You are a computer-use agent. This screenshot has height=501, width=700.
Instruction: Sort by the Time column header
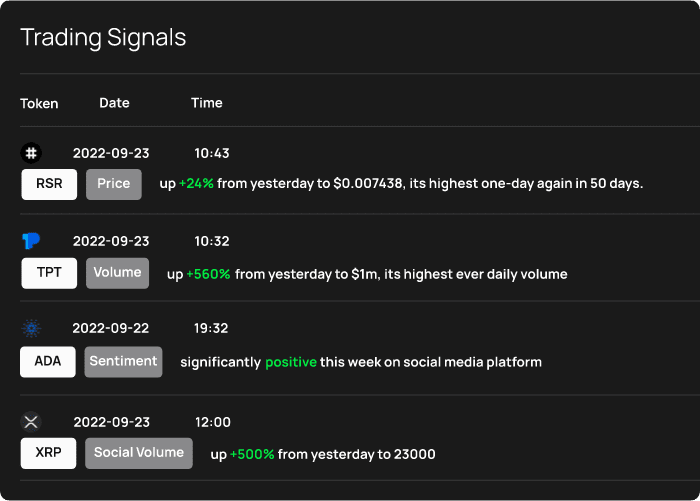207,103
